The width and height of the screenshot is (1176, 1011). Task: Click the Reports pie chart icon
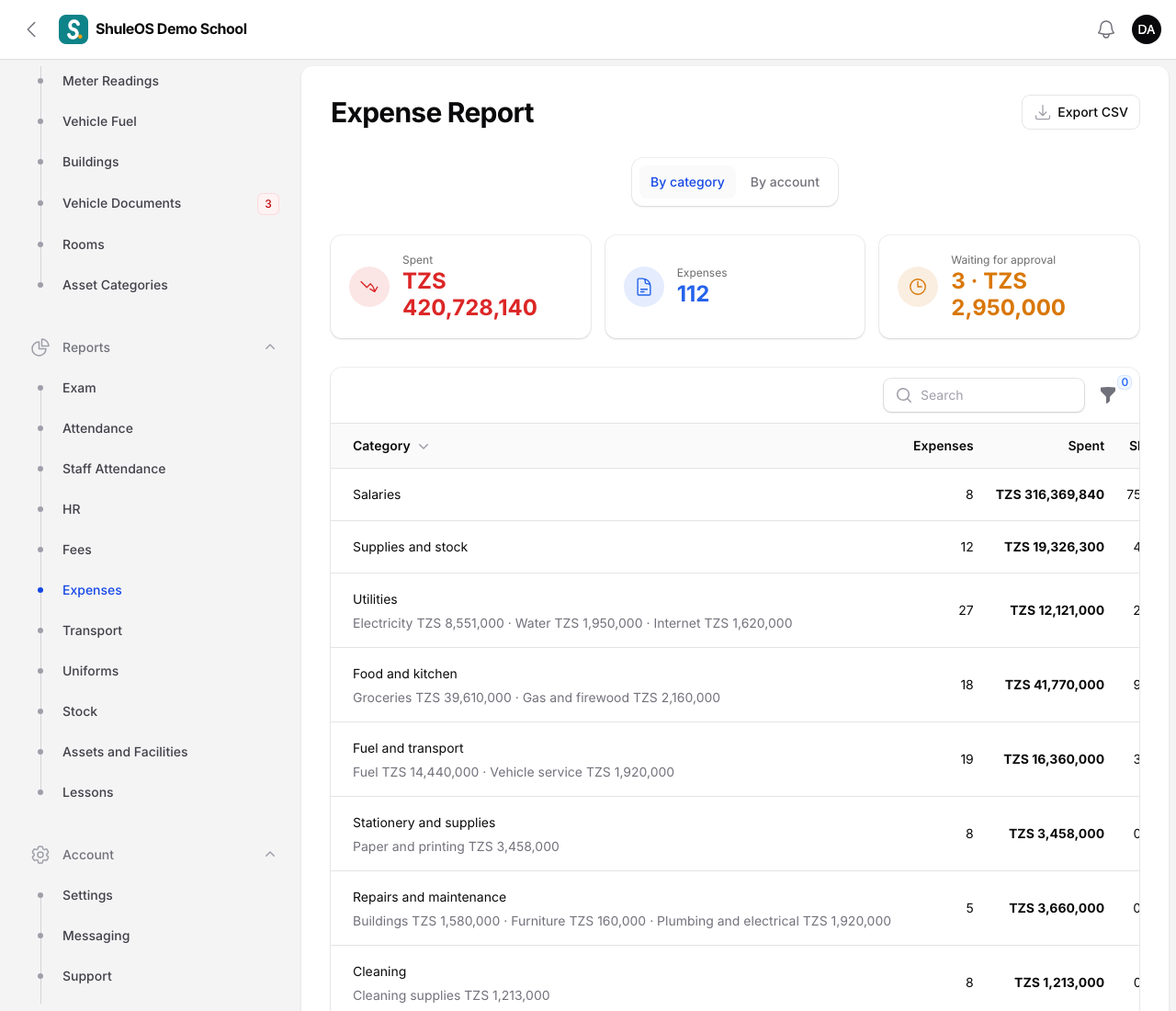click(x=40, y=347)
